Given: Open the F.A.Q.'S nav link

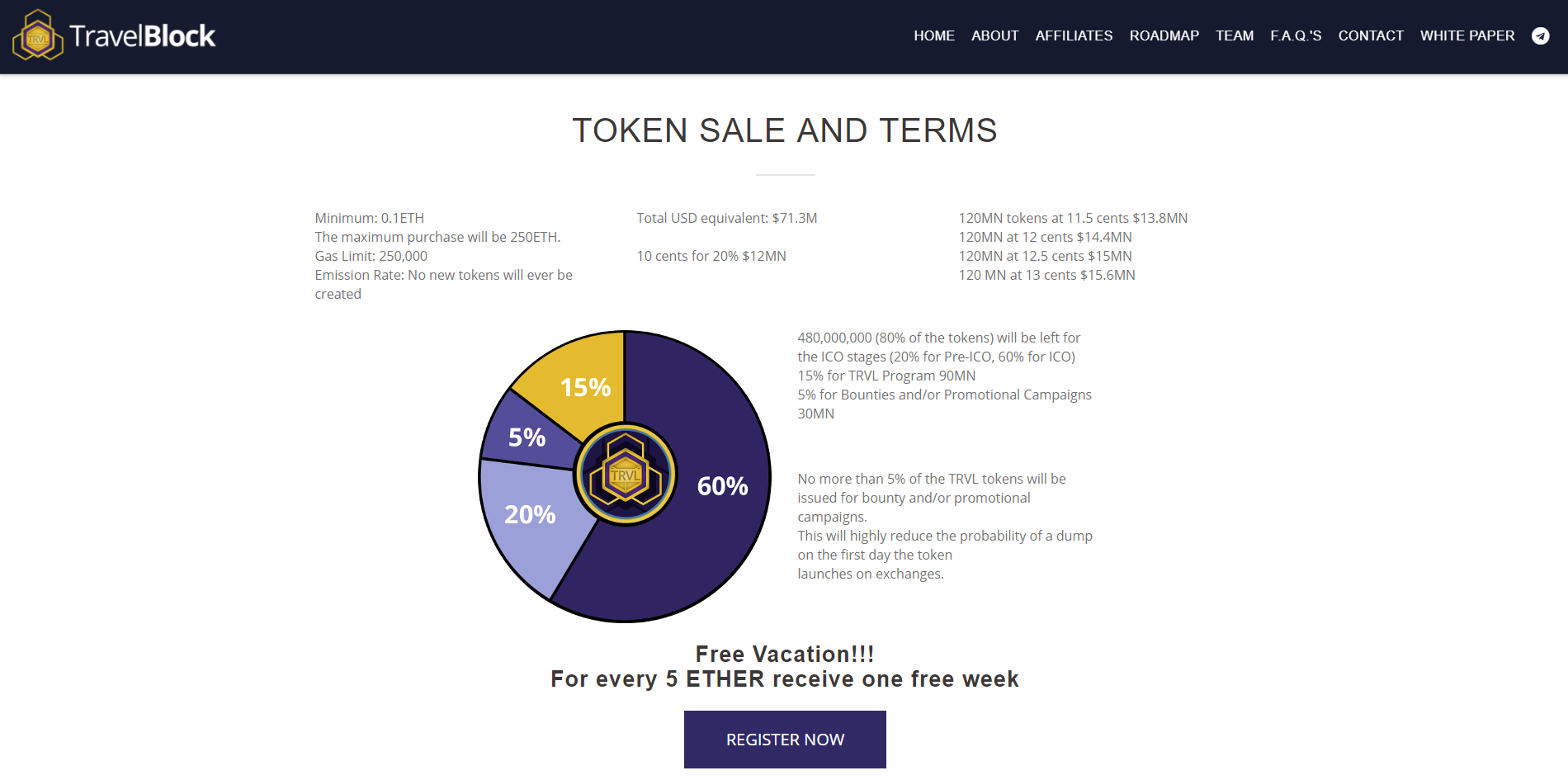Looking at the screenshot, I should point(1296,35).
